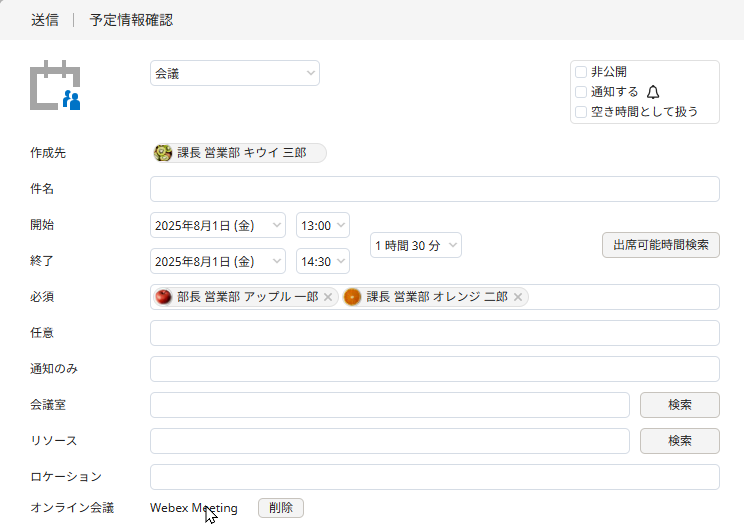The width and height of the screenshot is (744, 530).
Task: Click the kiwi avatar of キウイ 三郎
Action: (x=163, y=153)
